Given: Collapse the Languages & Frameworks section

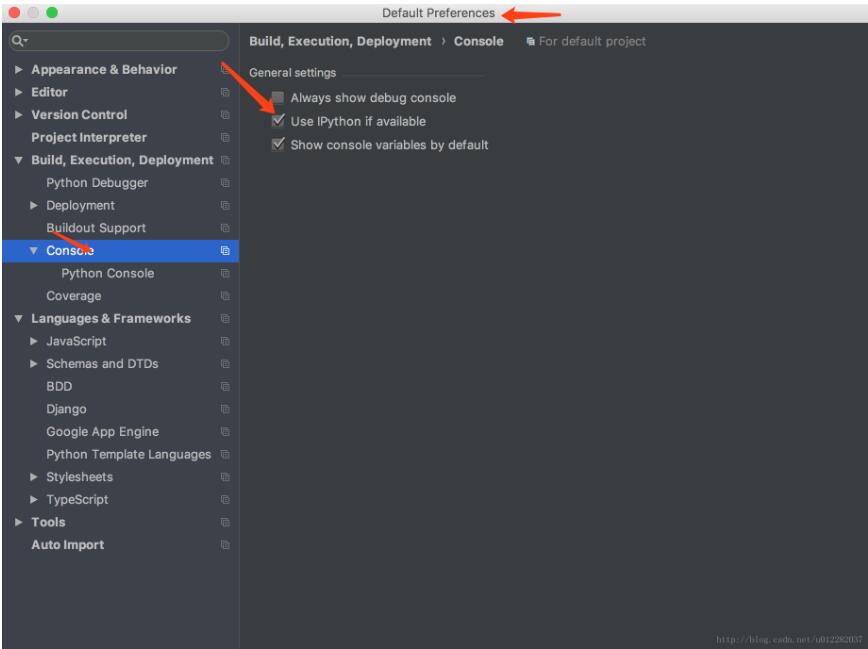Looking at the screenshot, I should 18,319.
